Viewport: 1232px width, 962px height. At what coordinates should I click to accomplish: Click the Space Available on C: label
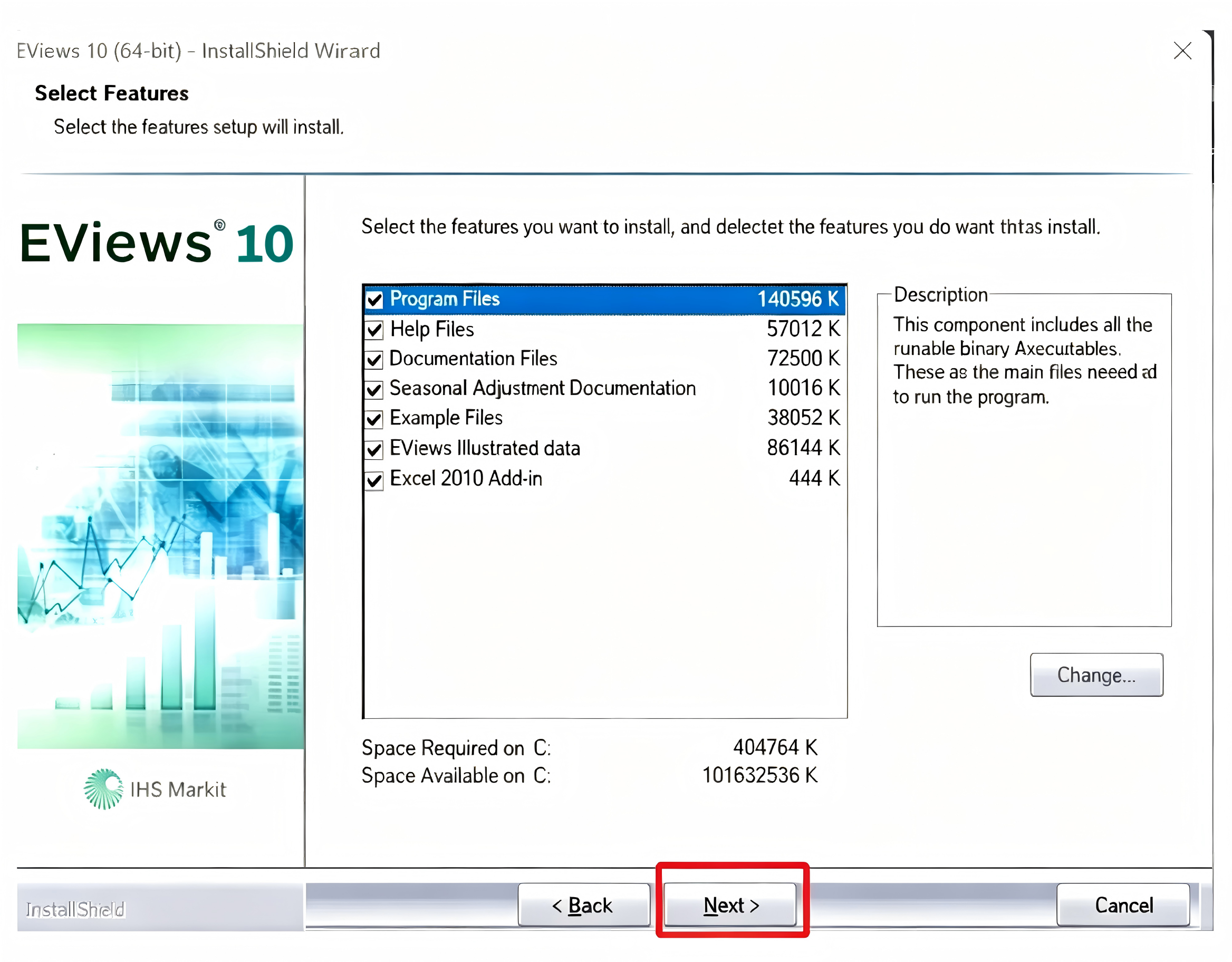[456, 776]
